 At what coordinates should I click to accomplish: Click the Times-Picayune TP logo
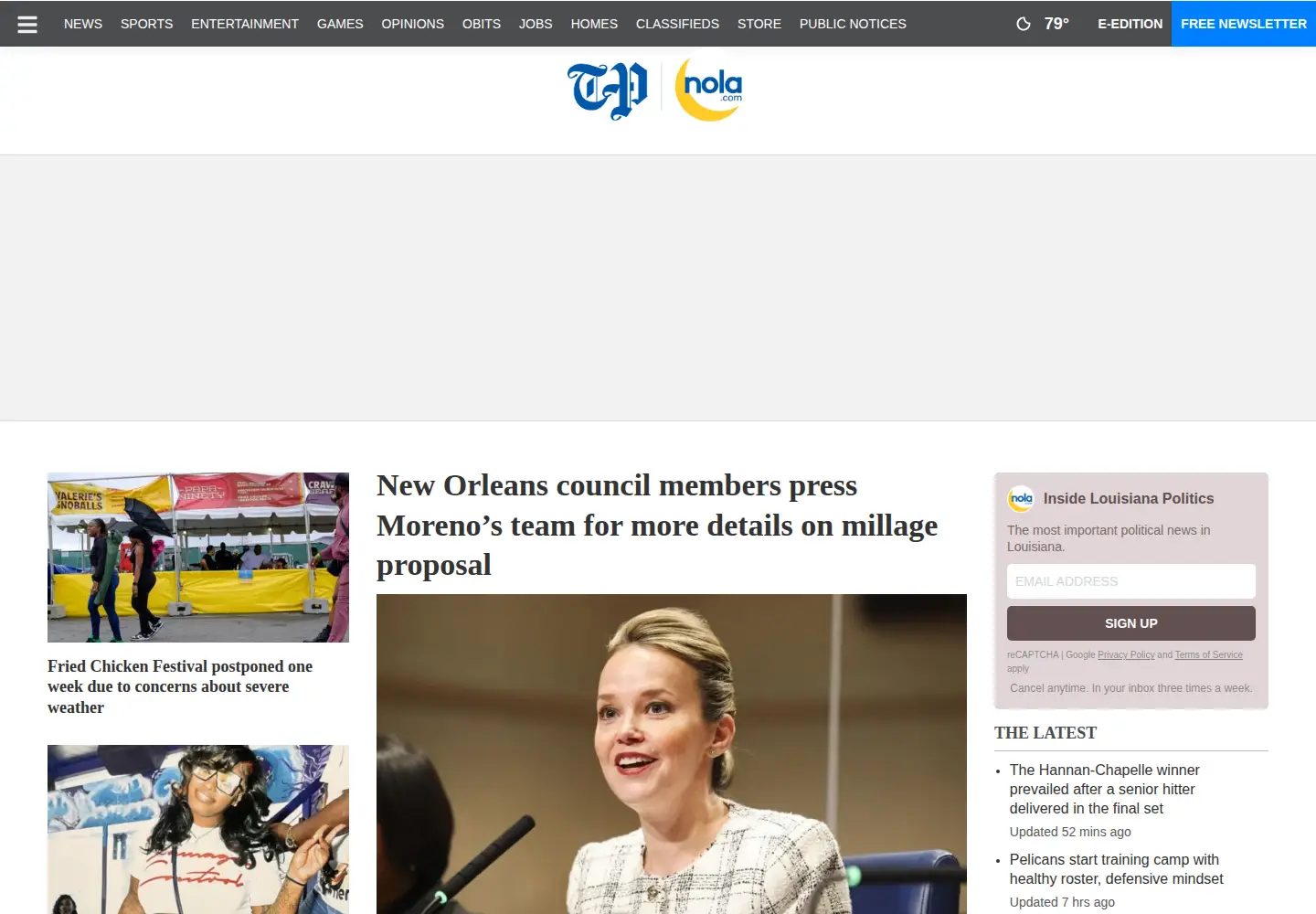click(x=608, y=90)
